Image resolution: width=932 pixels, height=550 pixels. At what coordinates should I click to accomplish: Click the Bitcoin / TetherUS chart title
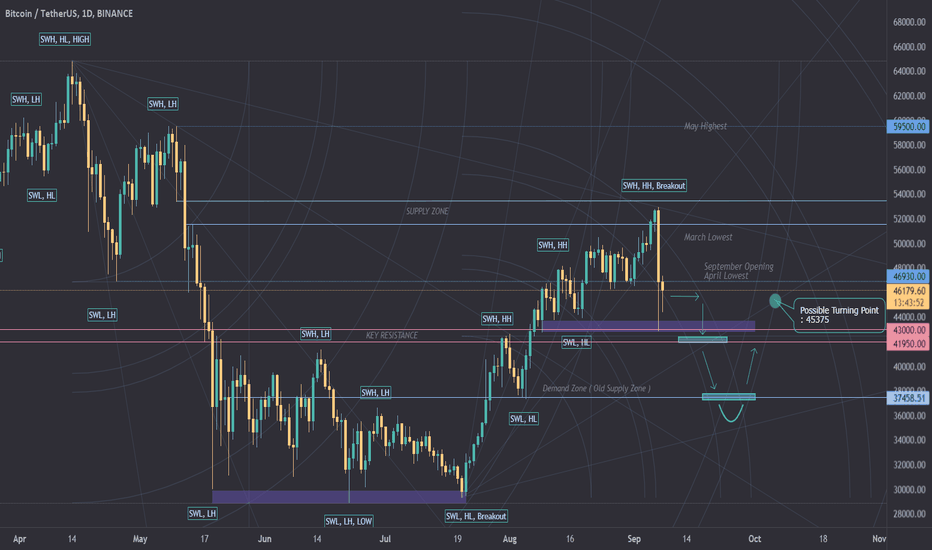(x=69, y=13)
